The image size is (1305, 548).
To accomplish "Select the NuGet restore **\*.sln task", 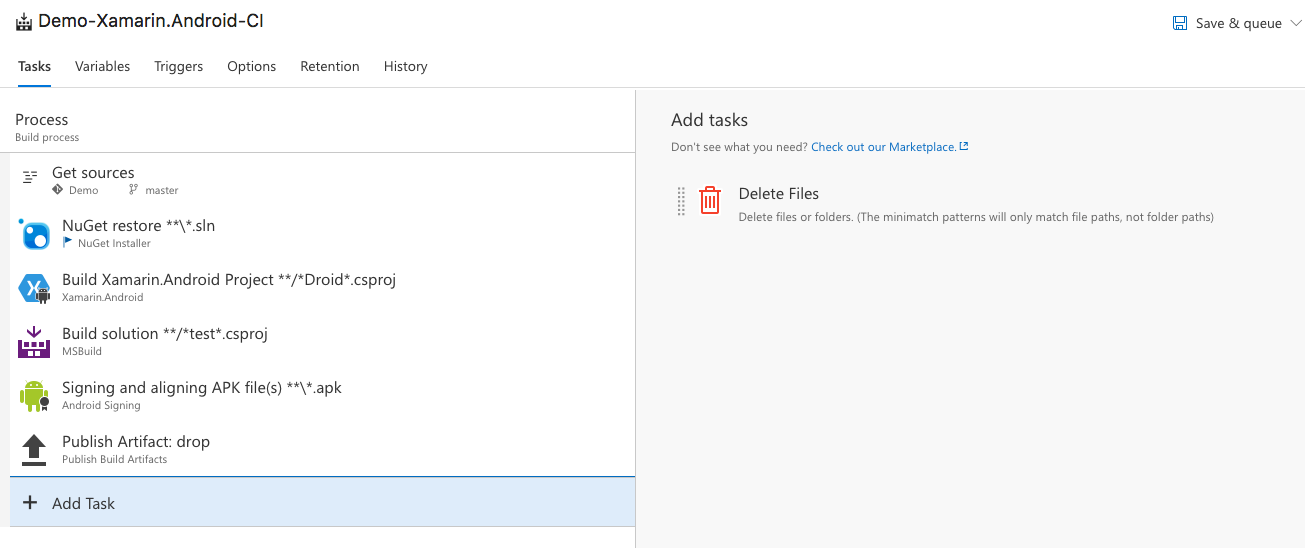I will pyautogui.click(x=322, y=234).
